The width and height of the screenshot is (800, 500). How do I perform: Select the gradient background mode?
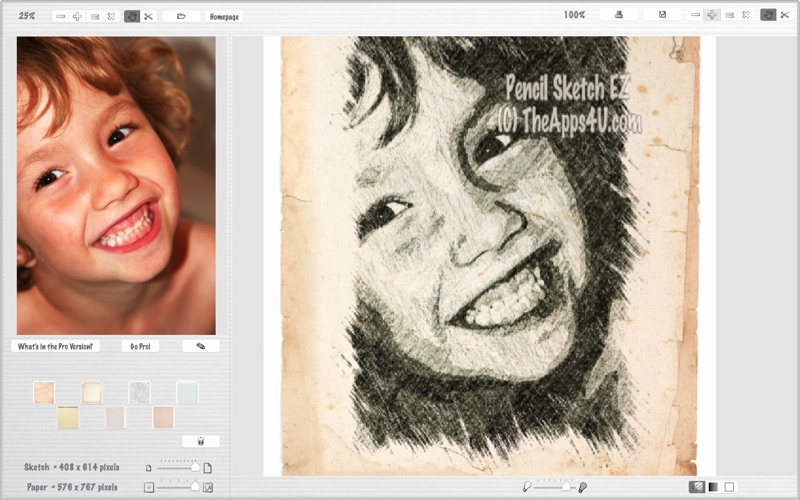713,487
